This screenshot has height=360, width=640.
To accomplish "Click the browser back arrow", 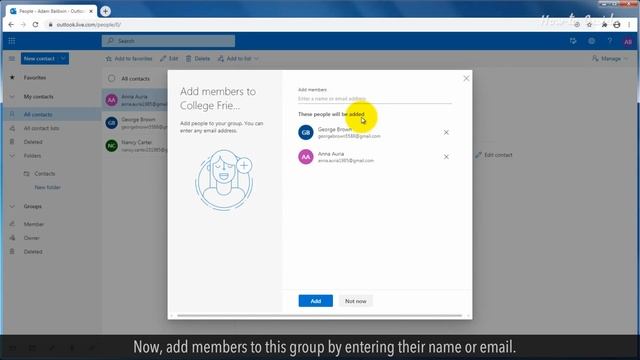I will 11,24.
